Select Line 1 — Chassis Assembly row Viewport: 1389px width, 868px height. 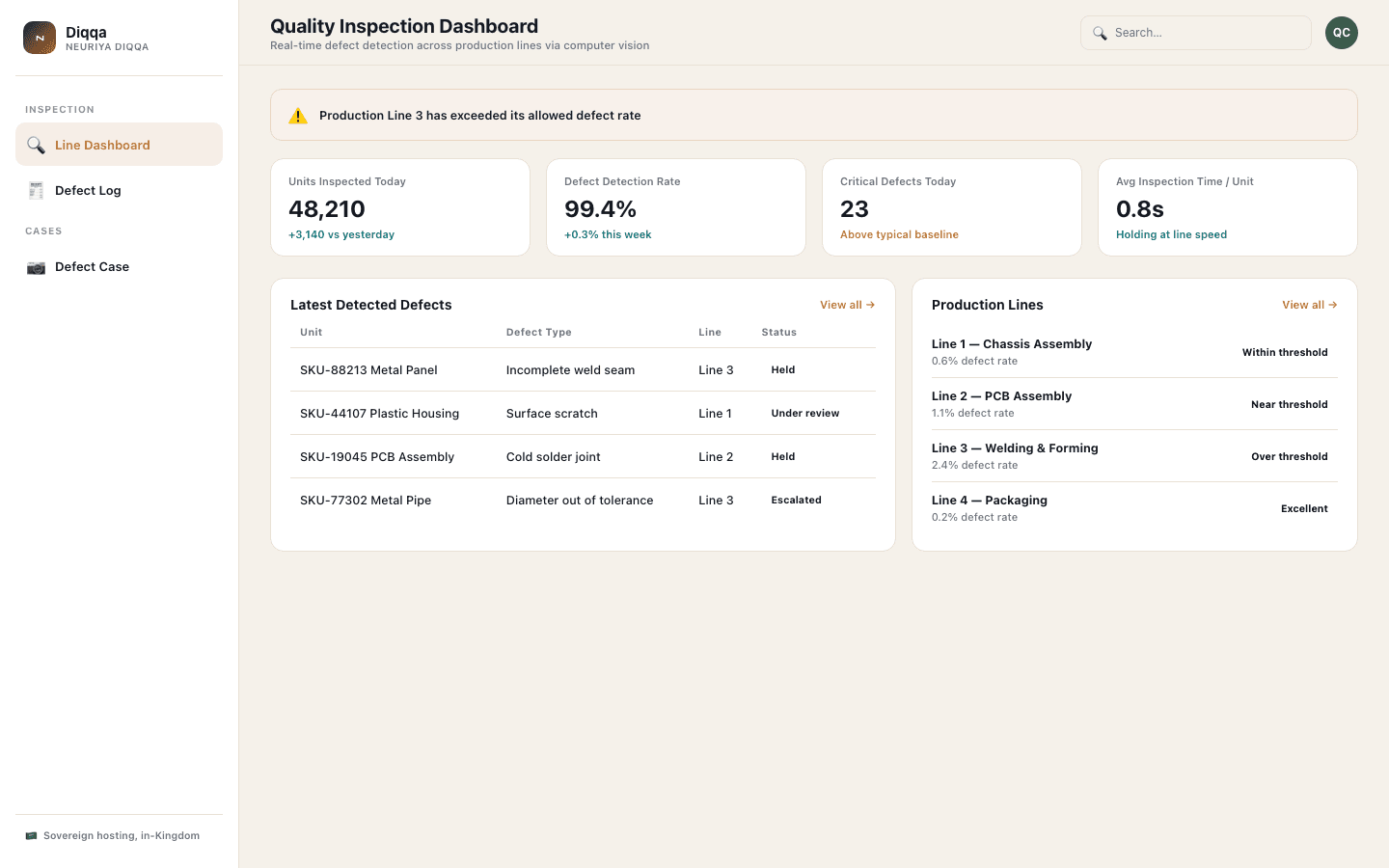click(x=1134, y=352)
